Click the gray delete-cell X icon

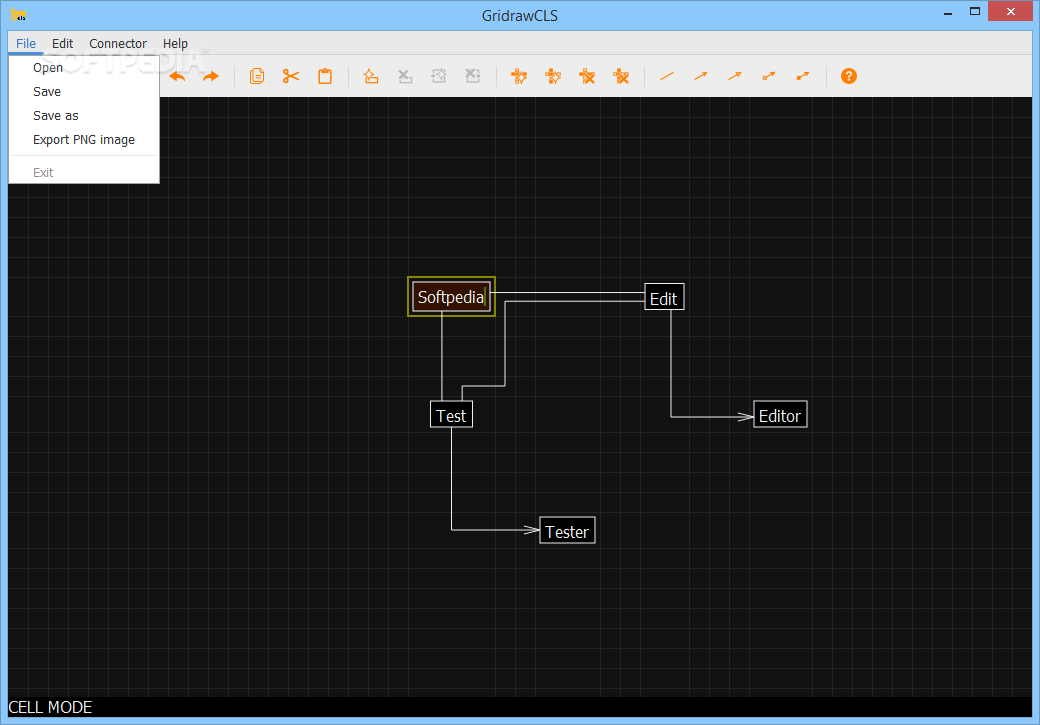(x=405, y=76)
